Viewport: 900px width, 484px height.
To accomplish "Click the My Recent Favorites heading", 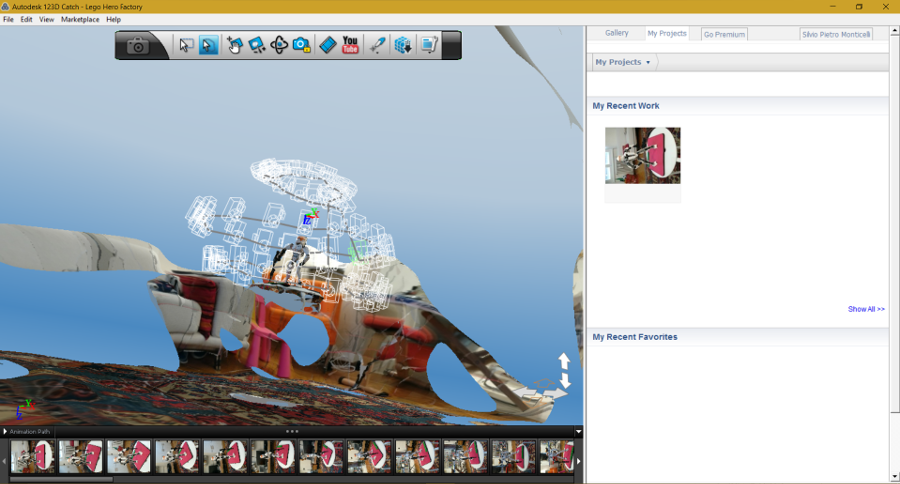I will (635, 337).
